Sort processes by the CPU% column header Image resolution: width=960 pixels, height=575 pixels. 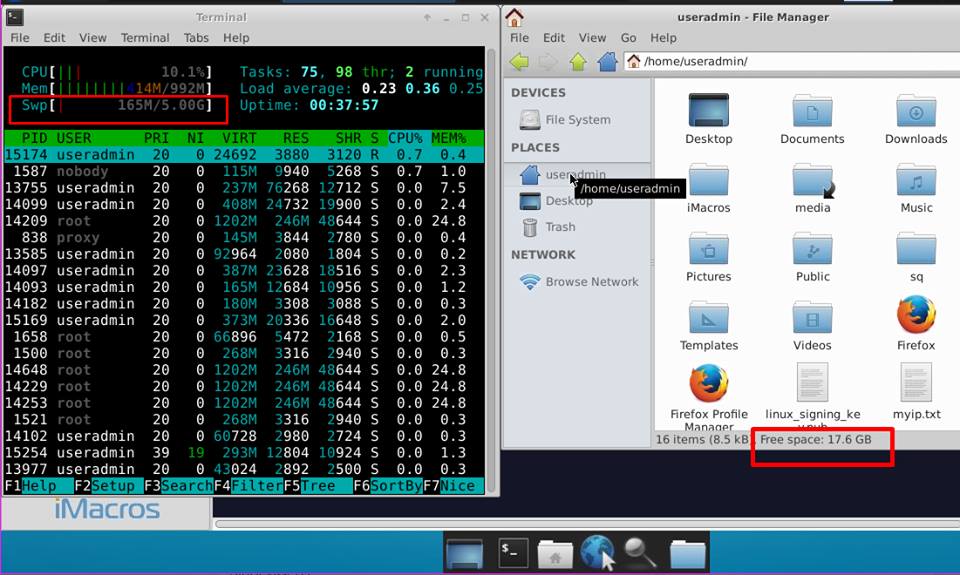[x=405, y=138]
